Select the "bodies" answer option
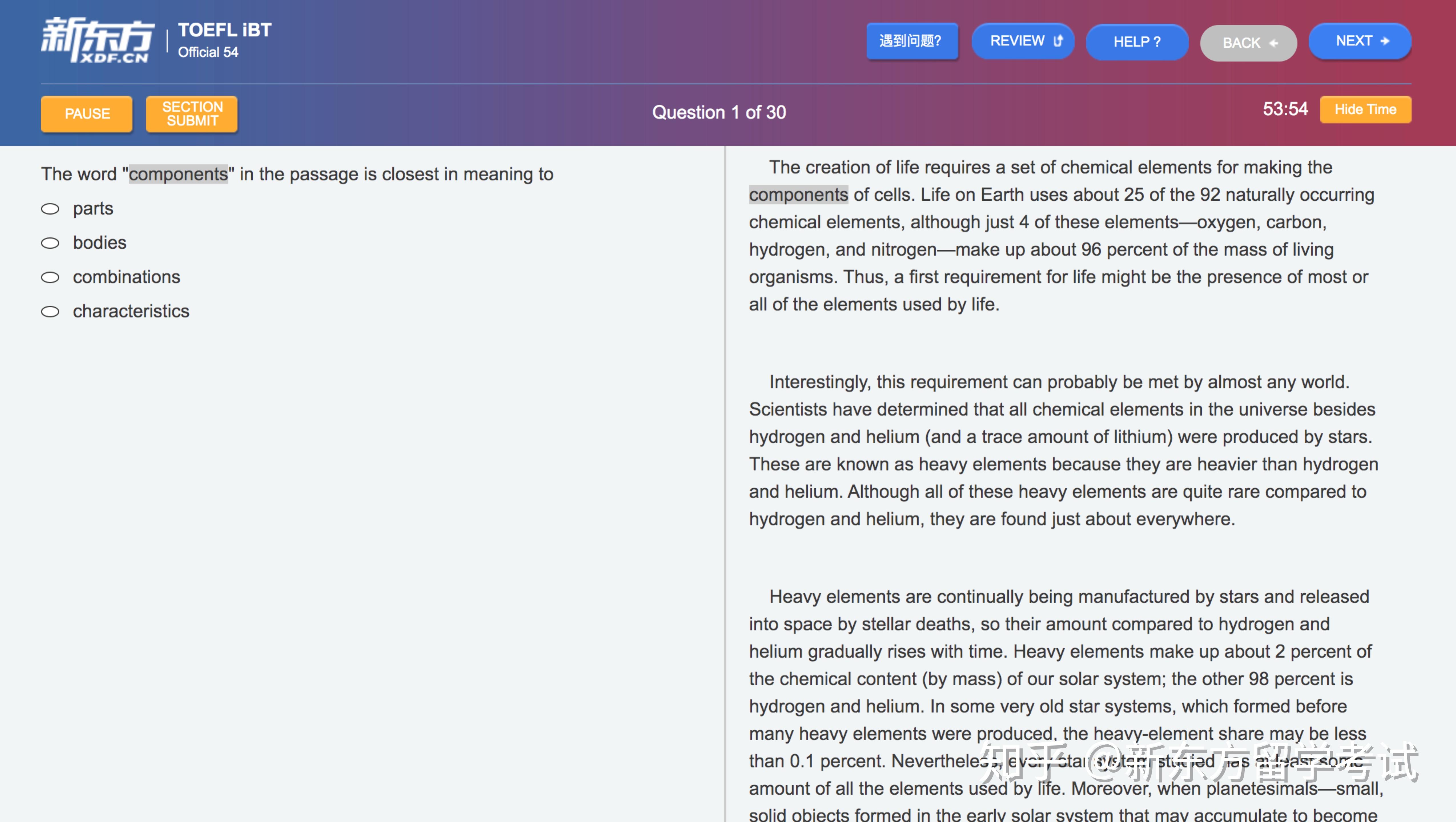The width and height of the screenshot is (1456, 822). (x=50, y=243)
